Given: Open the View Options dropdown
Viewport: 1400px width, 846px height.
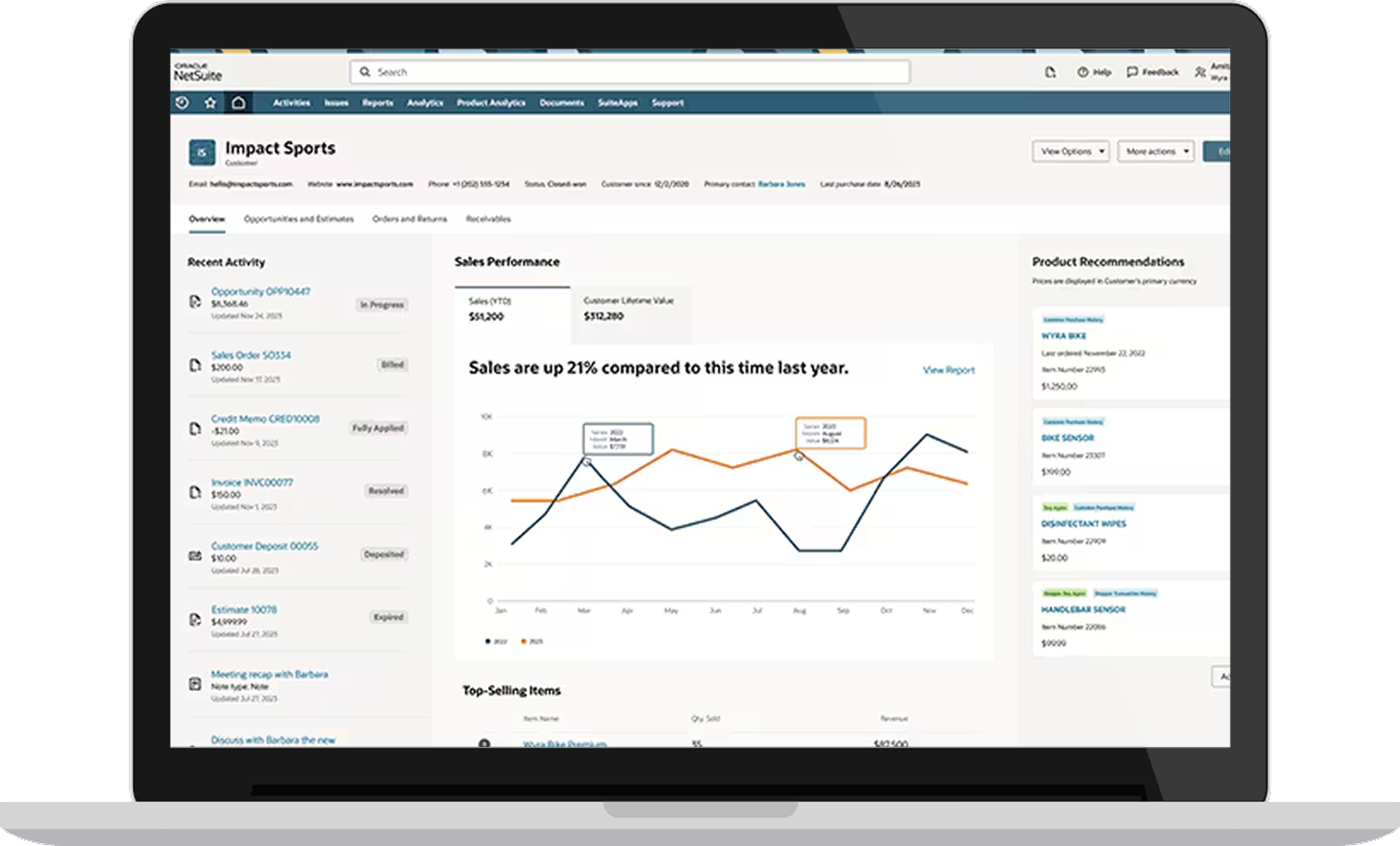Looking at the screenshot, I should click(1071, 151).
